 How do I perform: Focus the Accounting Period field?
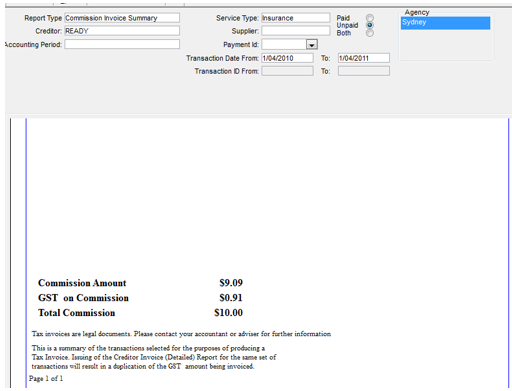point(122,44)
